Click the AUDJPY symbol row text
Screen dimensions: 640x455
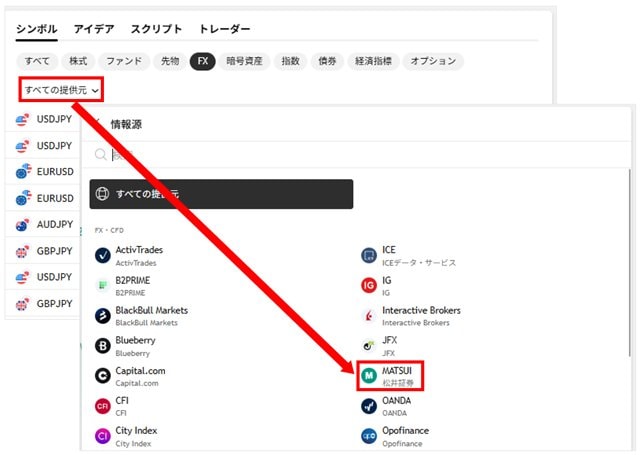pyautogui.click(x=55, y=224)
